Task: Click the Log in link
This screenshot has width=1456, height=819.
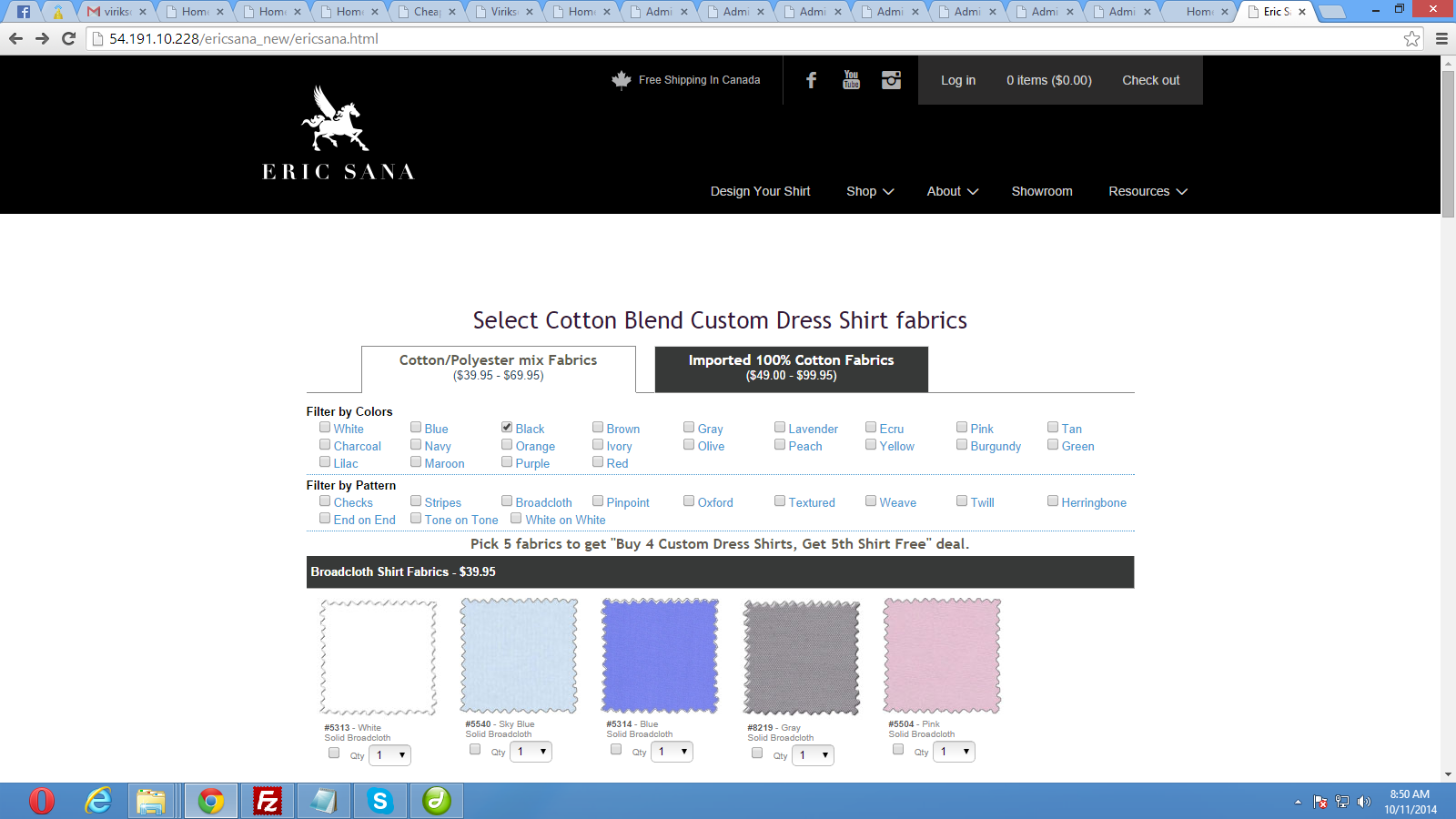Action: [x=958, y=80]
